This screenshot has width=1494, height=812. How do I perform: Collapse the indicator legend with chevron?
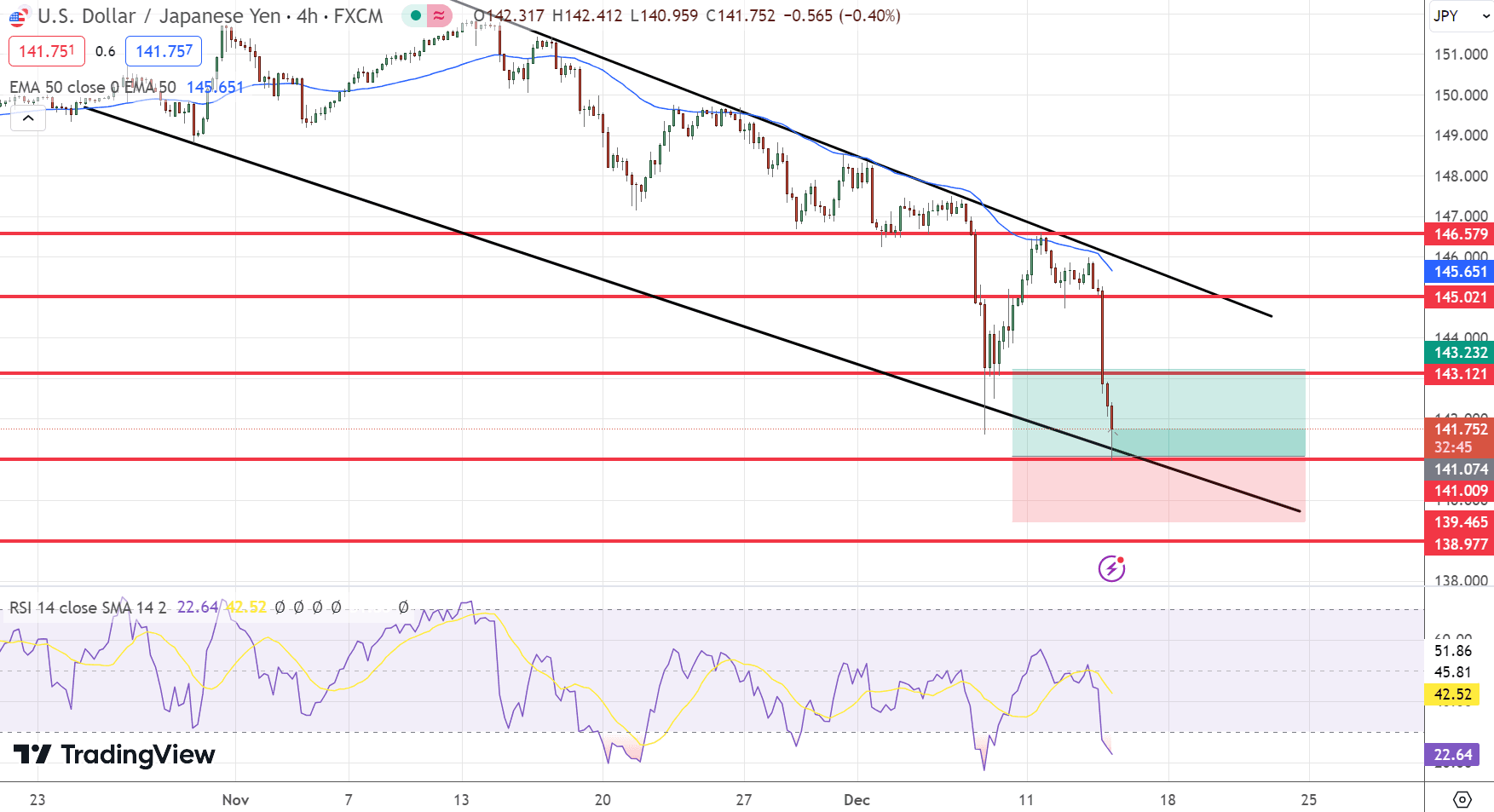tap(28, 118)
